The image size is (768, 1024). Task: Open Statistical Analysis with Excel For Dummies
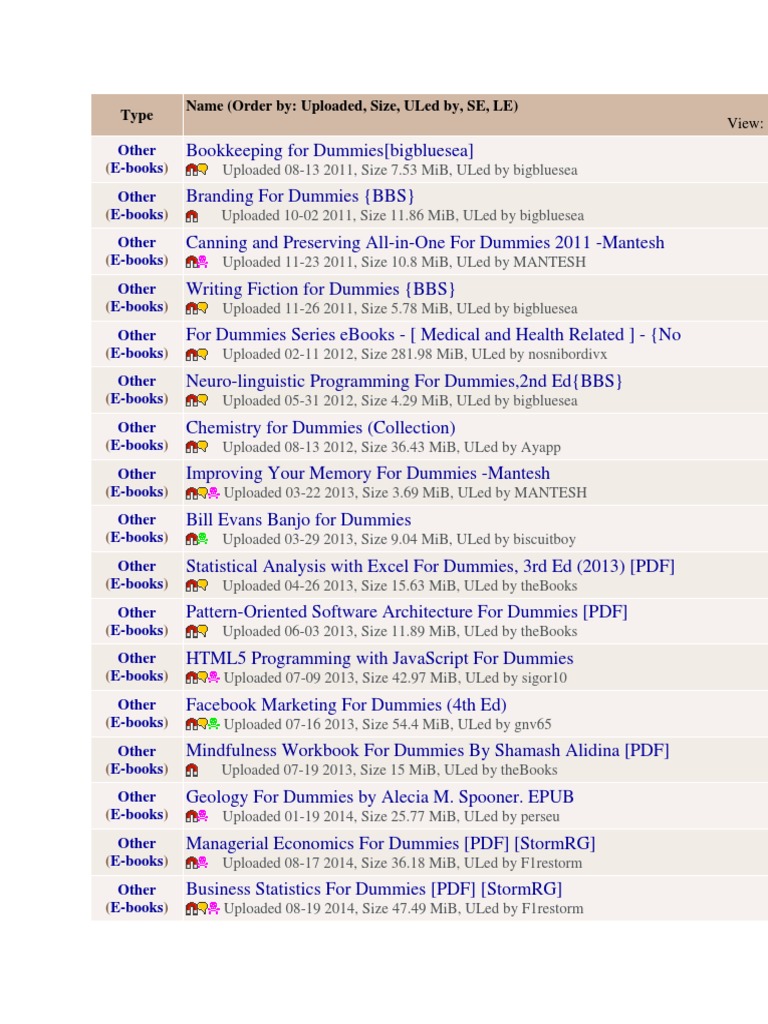coord(430,566)
